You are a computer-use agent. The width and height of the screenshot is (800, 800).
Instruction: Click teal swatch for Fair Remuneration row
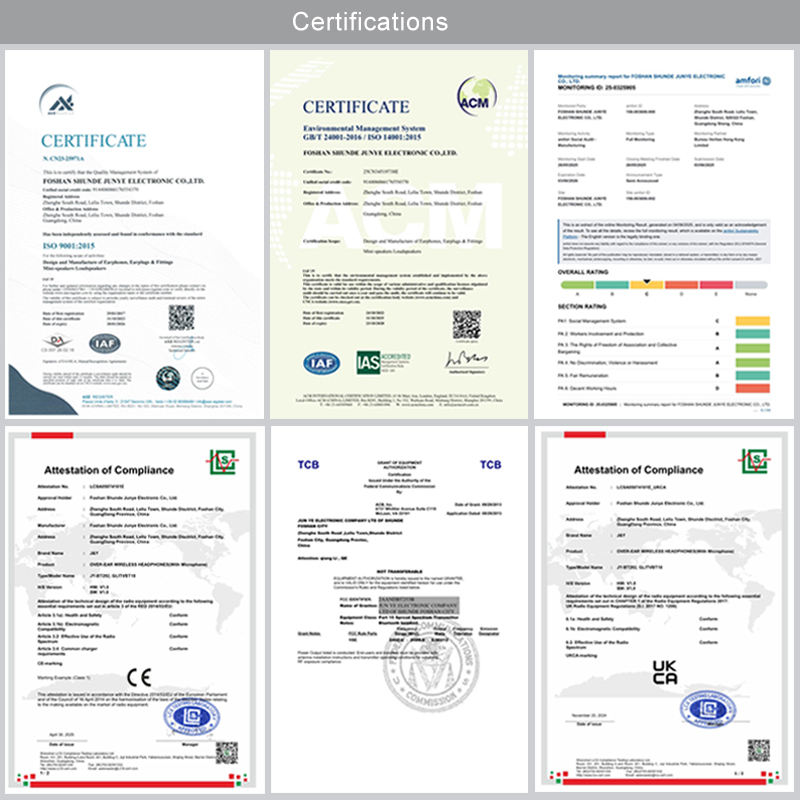753,376
